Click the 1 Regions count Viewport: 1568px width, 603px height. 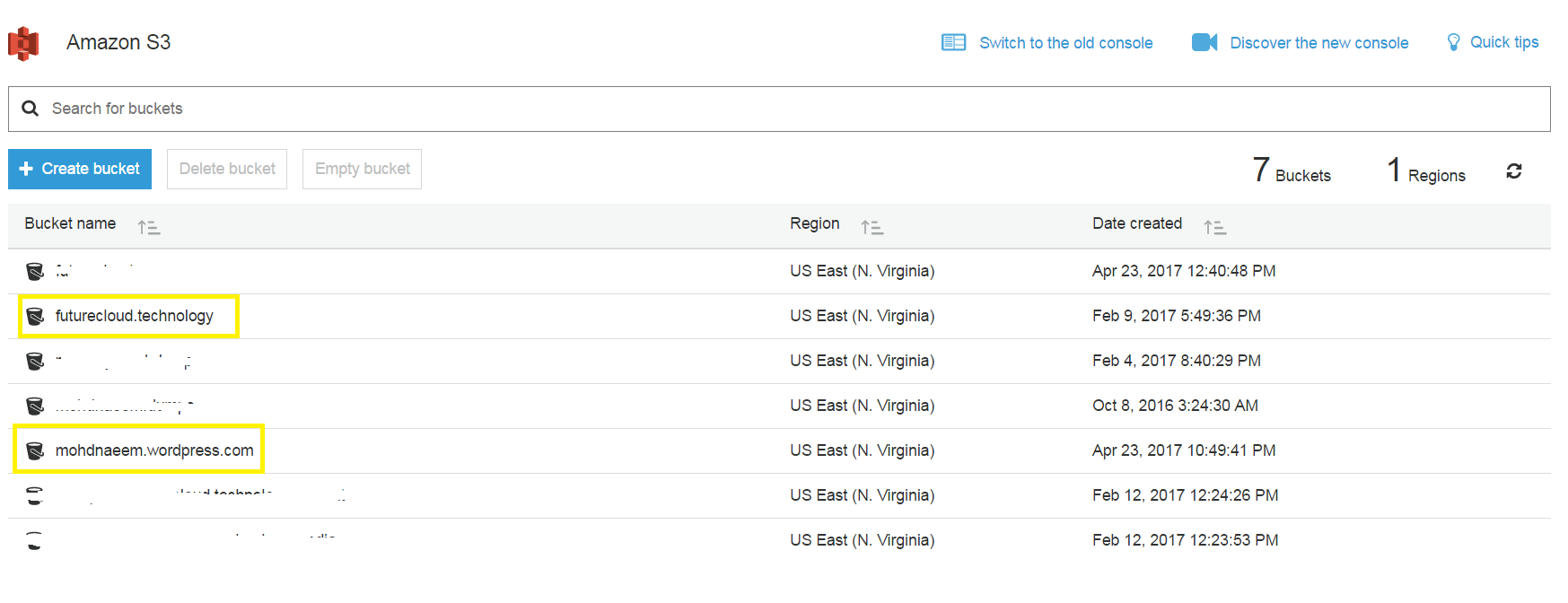point(1426,170)
